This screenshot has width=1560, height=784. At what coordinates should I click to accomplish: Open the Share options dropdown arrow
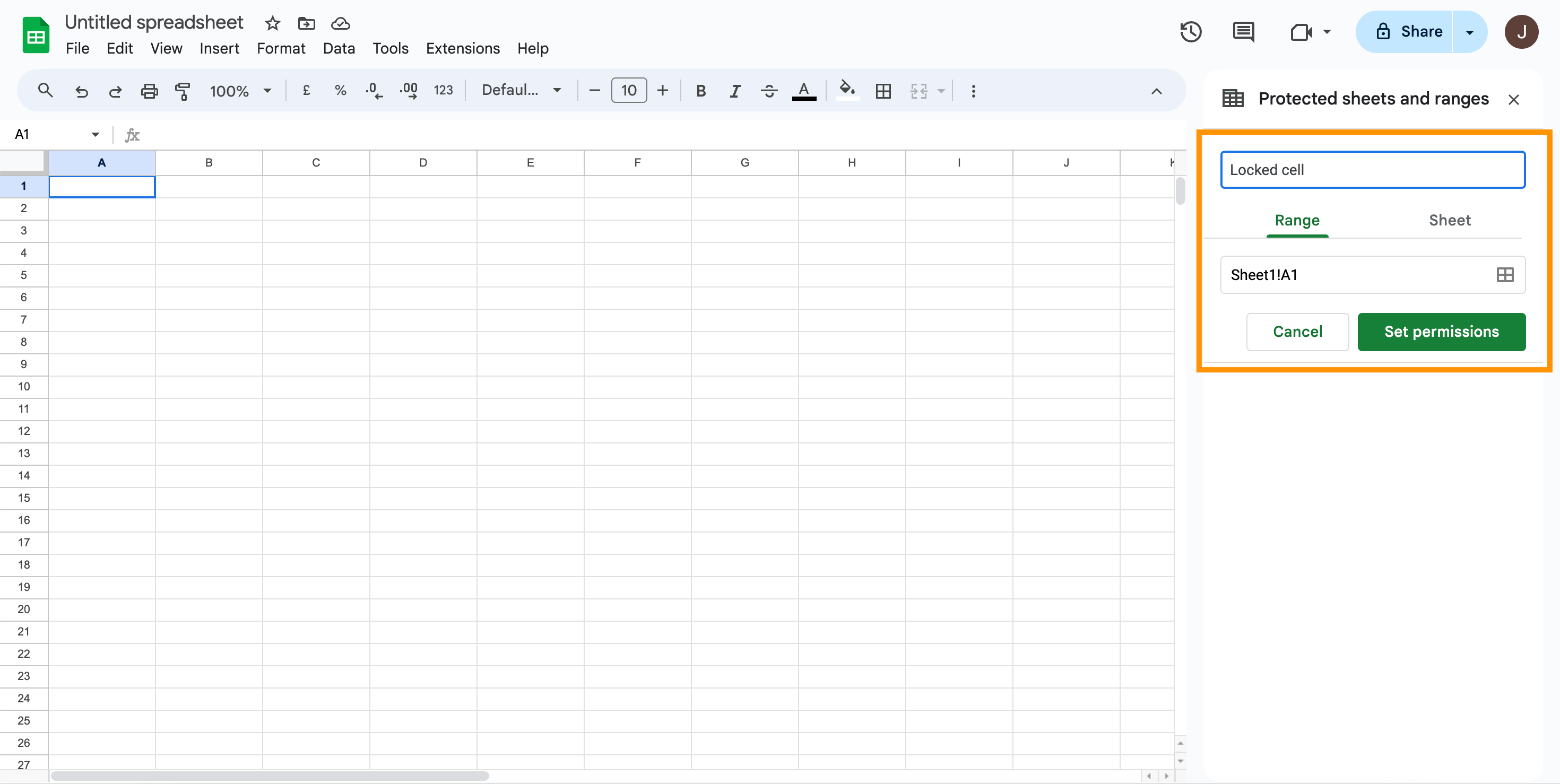click(x=1469, y=32)
